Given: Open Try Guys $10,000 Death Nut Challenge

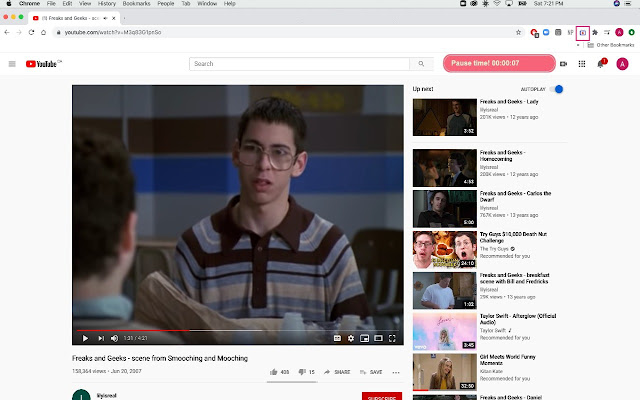Looking at the screenshot, I should pyautogui.click(x=513, y=237).
